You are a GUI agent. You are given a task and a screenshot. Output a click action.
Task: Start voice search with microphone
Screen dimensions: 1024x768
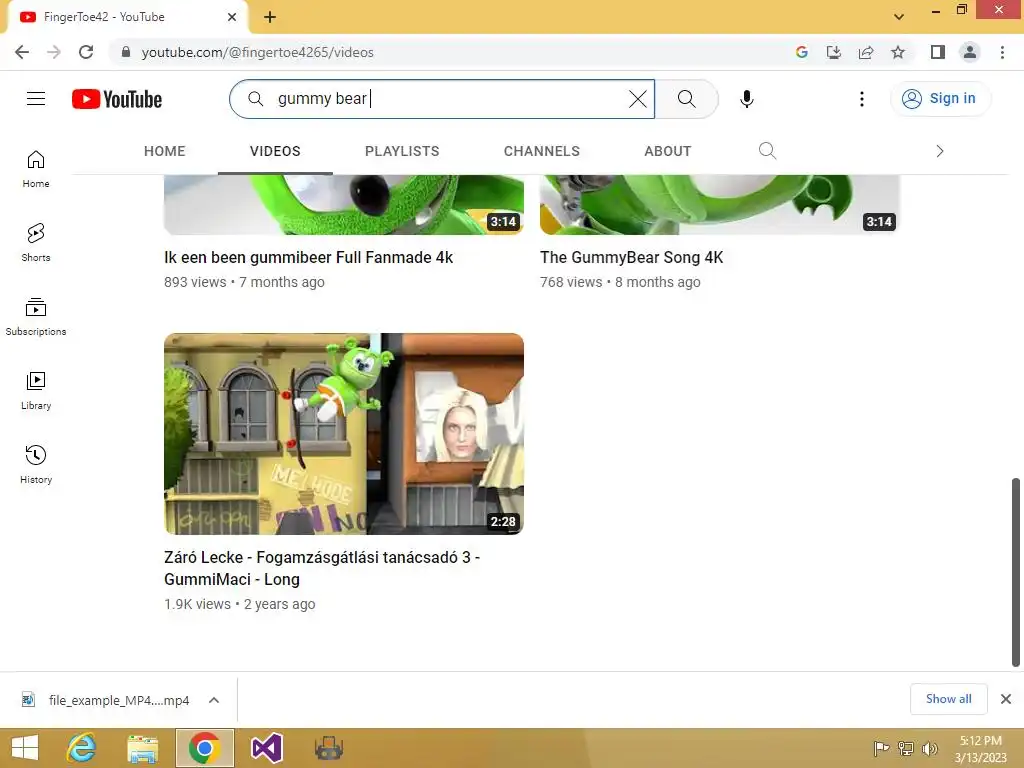[746, 99]
